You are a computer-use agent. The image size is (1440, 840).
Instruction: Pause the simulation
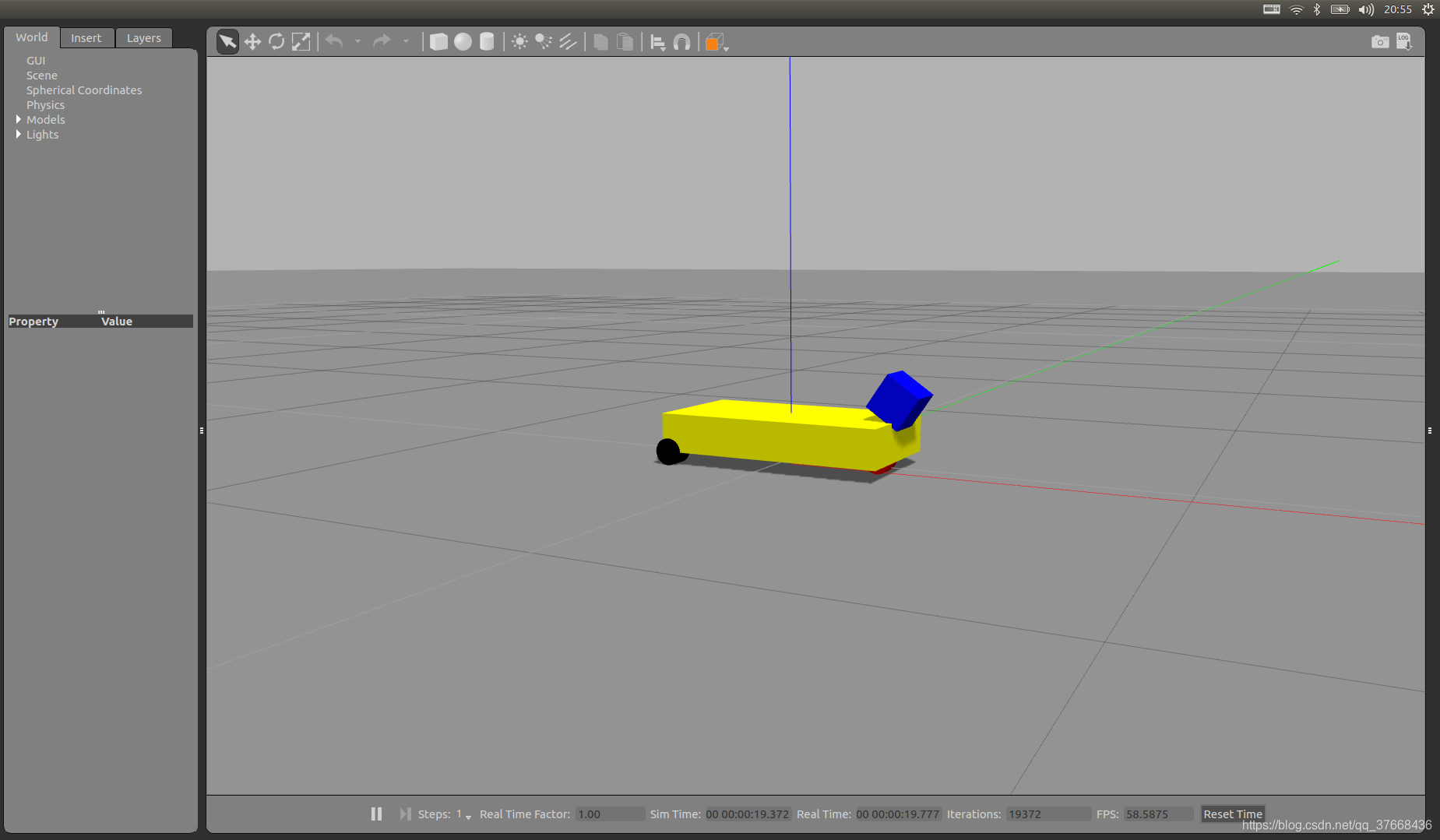376,814
